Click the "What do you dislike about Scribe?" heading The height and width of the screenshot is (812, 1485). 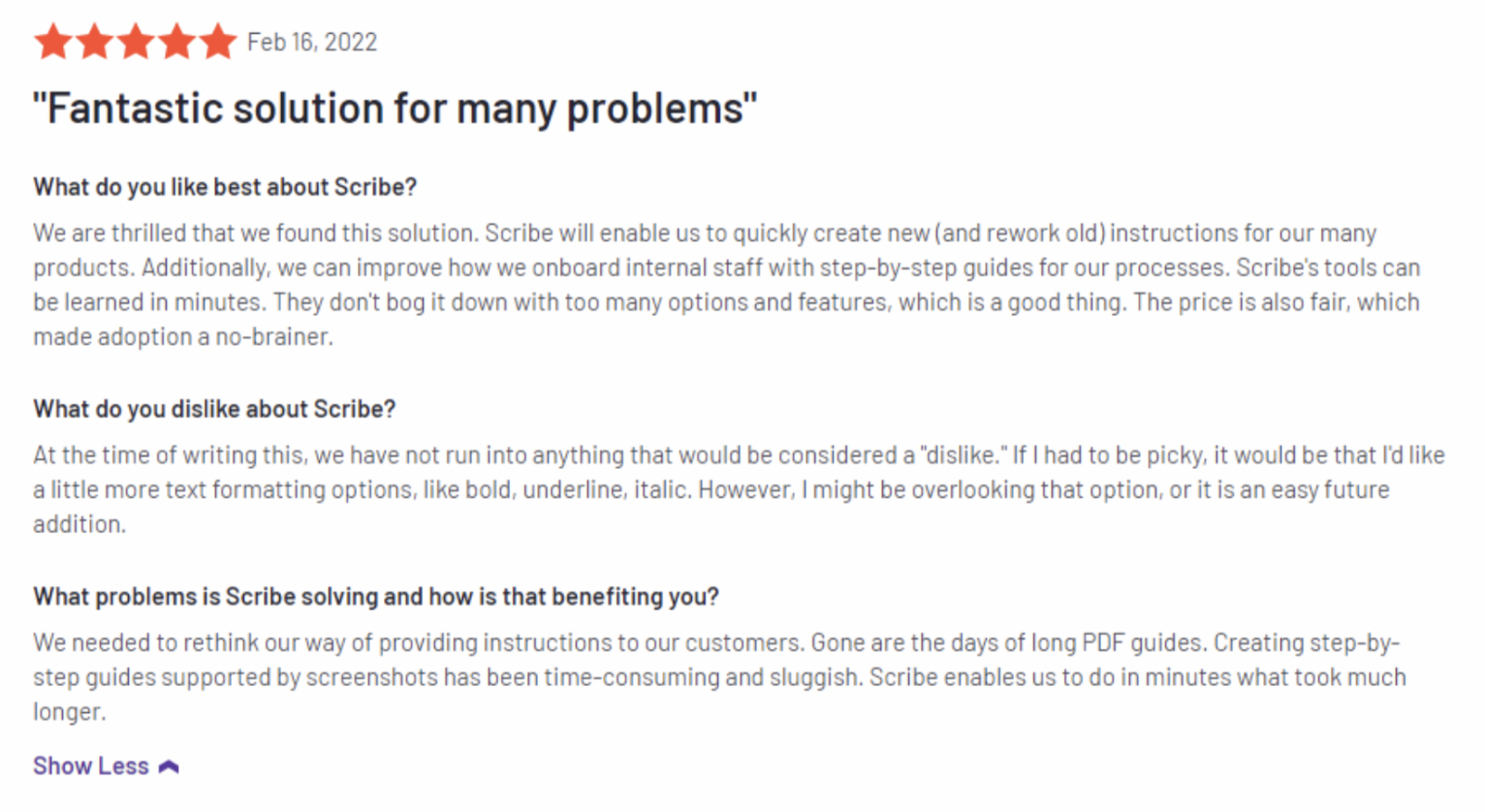tap(214, 409)
